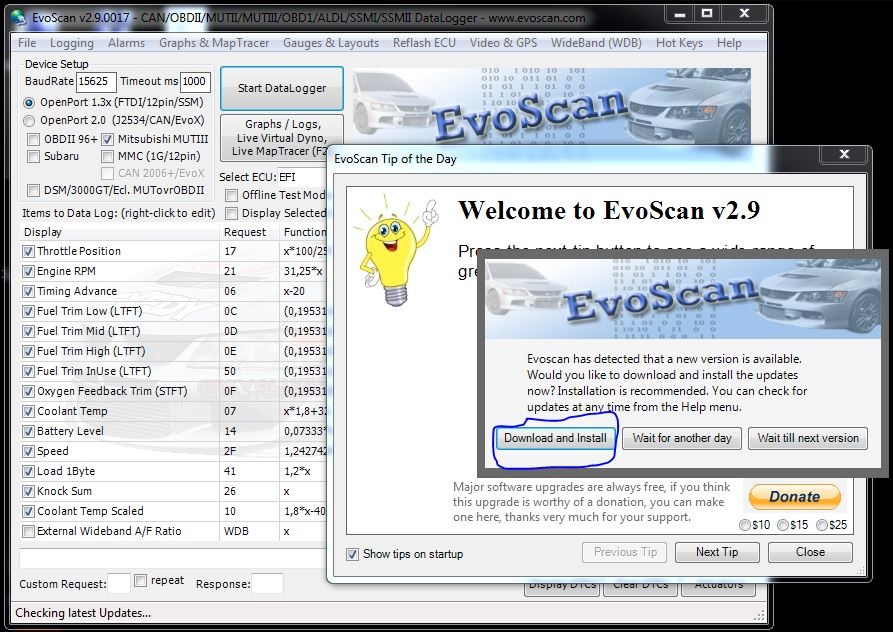Click the Download and Install button
The image size is (893, 632).
point(555,438)
